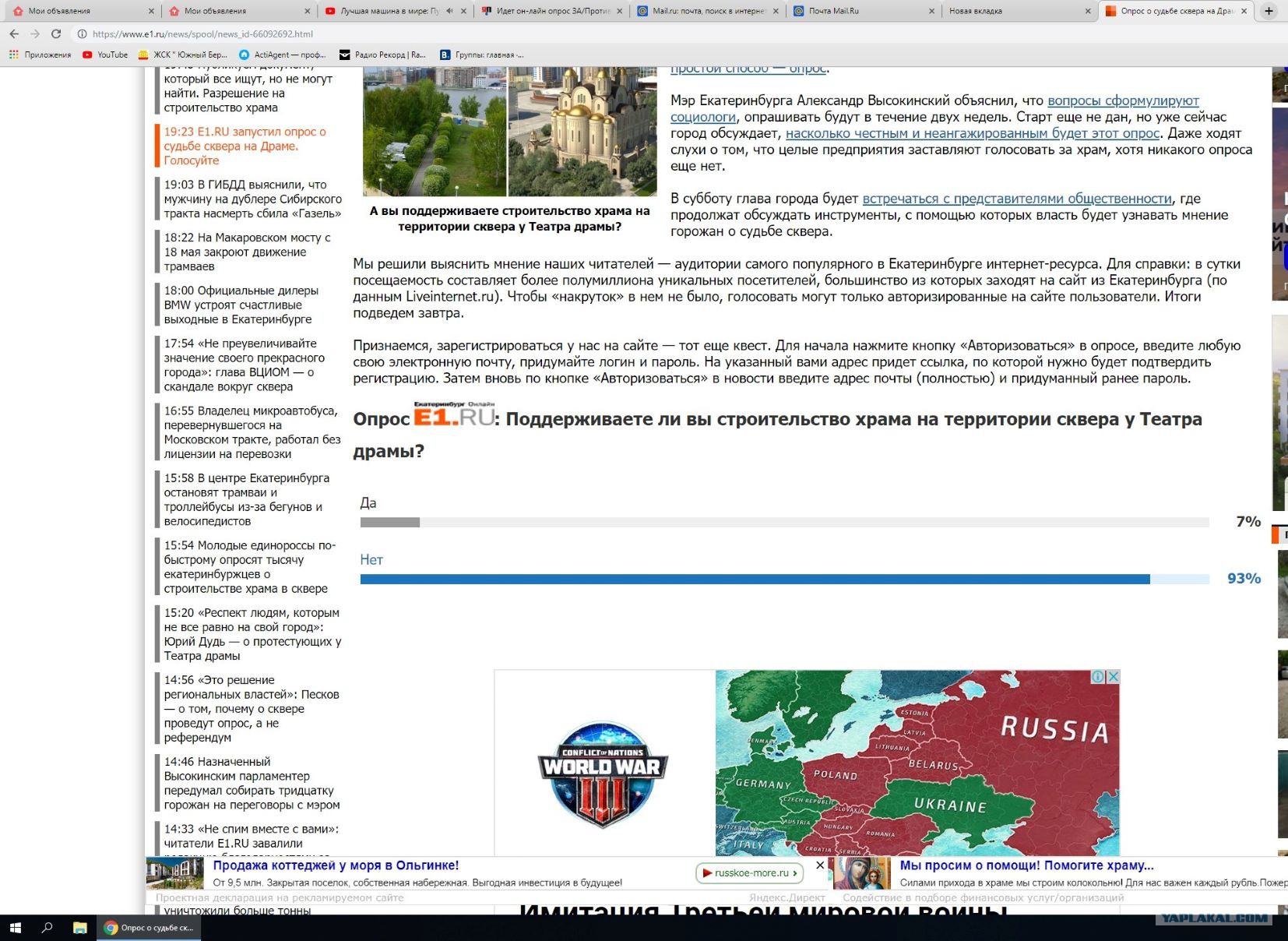The height and width of the screenshot is (941, 1288).
Task: Reload the e1.ru page
Action: tap(56, 34)
